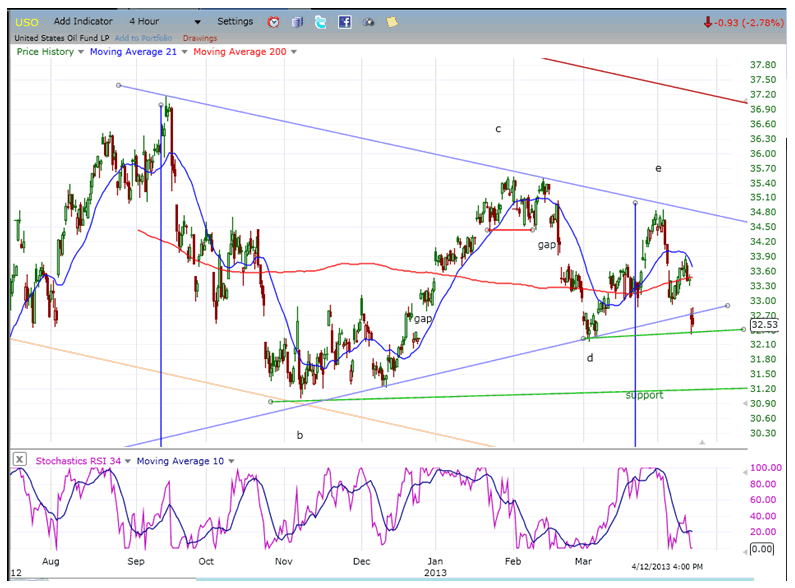Click the small up arrow above time axis

(703, 440)
